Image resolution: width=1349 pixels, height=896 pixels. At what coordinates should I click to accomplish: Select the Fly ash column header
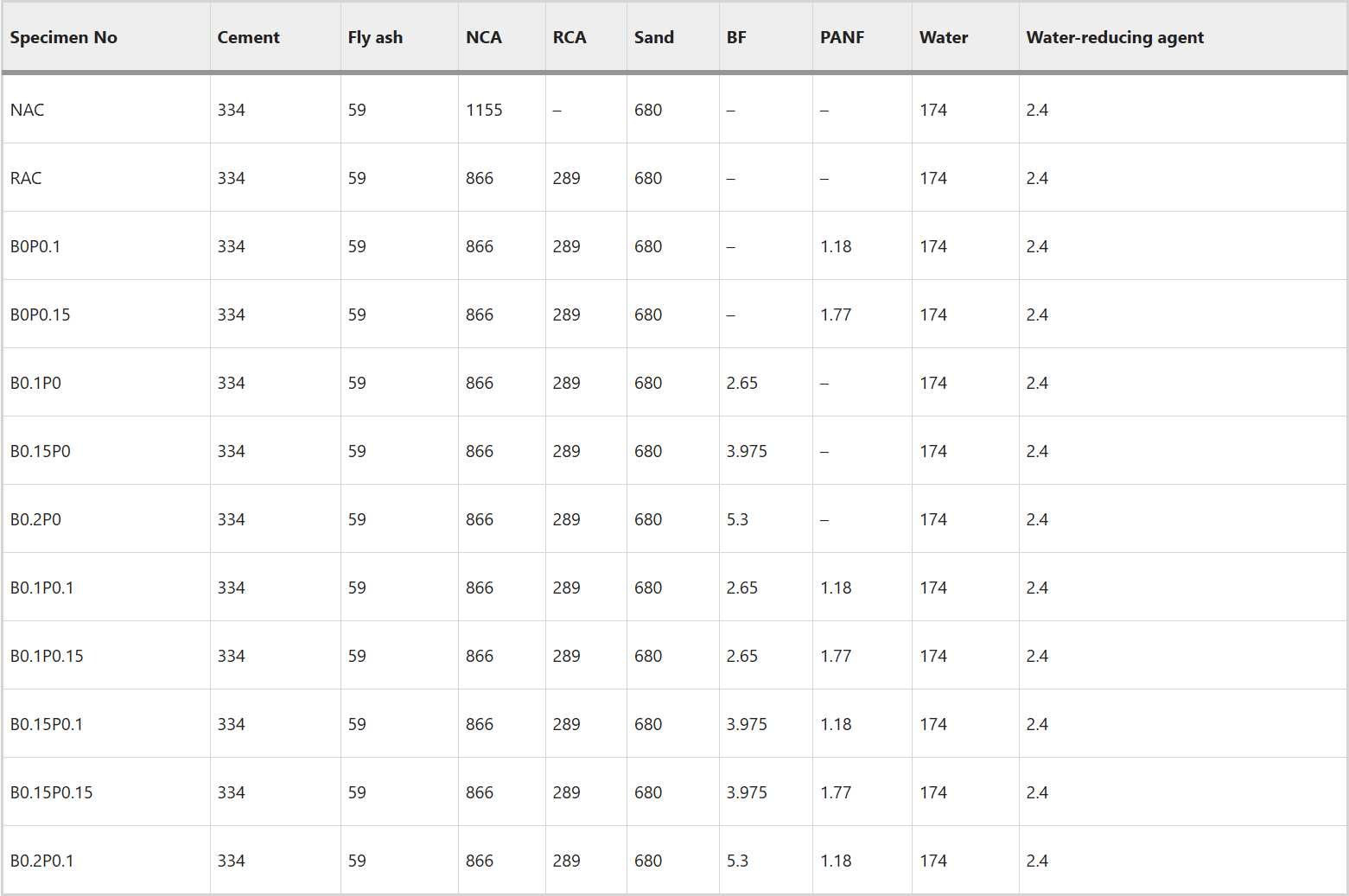pos(375,37)
